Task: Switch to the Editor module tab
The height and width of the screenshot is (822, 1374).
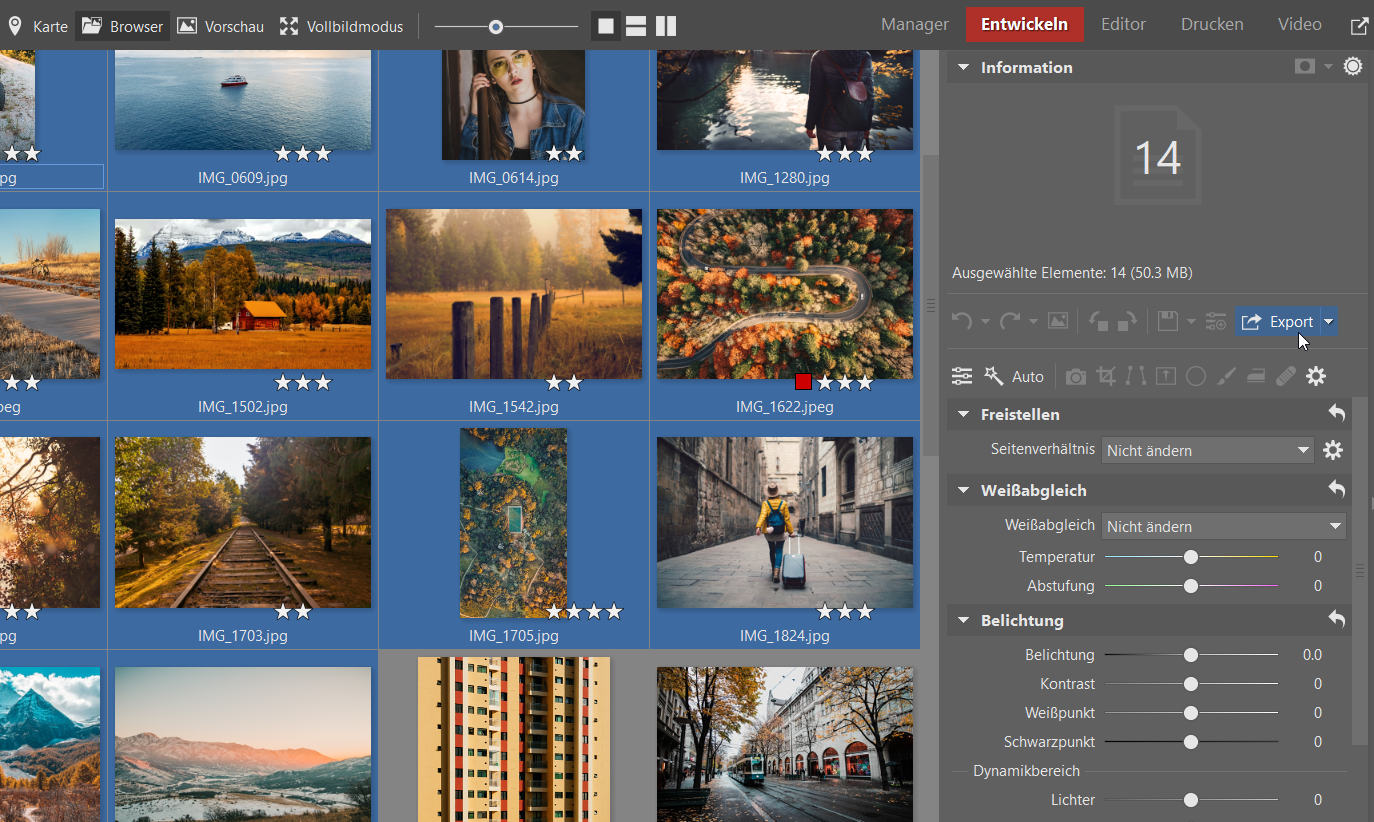Action: [1123, 25]
